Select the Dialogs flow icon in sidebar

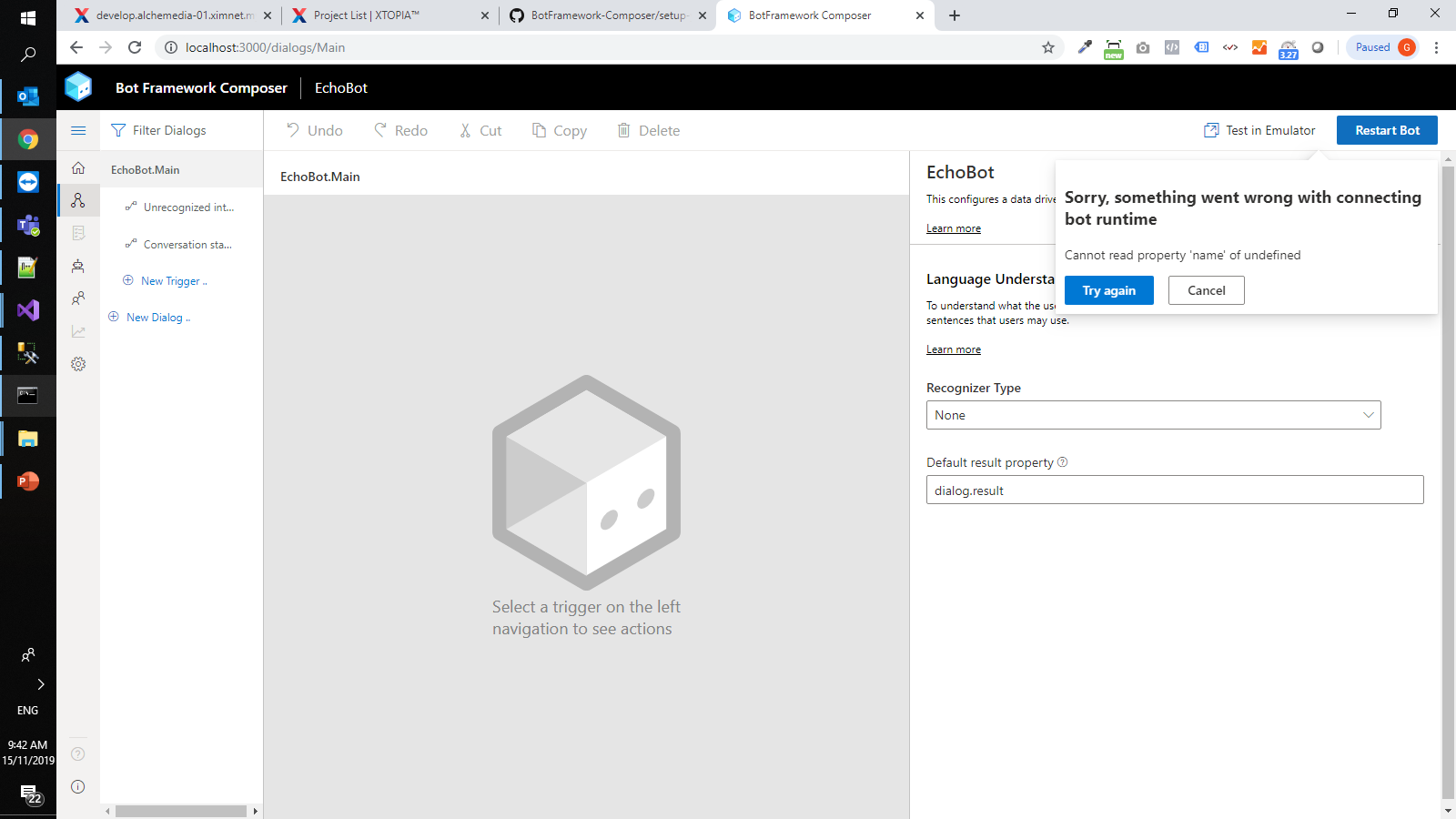(78, 200)
